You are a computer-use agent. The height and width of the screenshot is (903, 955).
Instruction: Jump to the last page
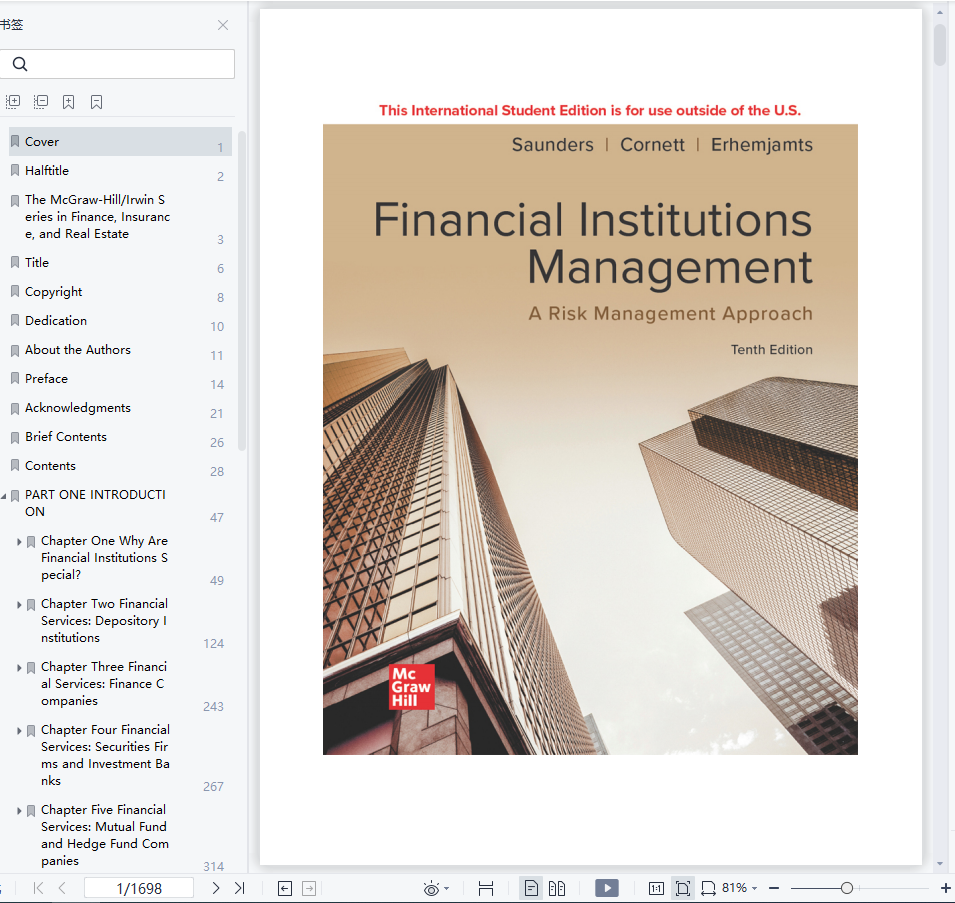tap(239, 888)
